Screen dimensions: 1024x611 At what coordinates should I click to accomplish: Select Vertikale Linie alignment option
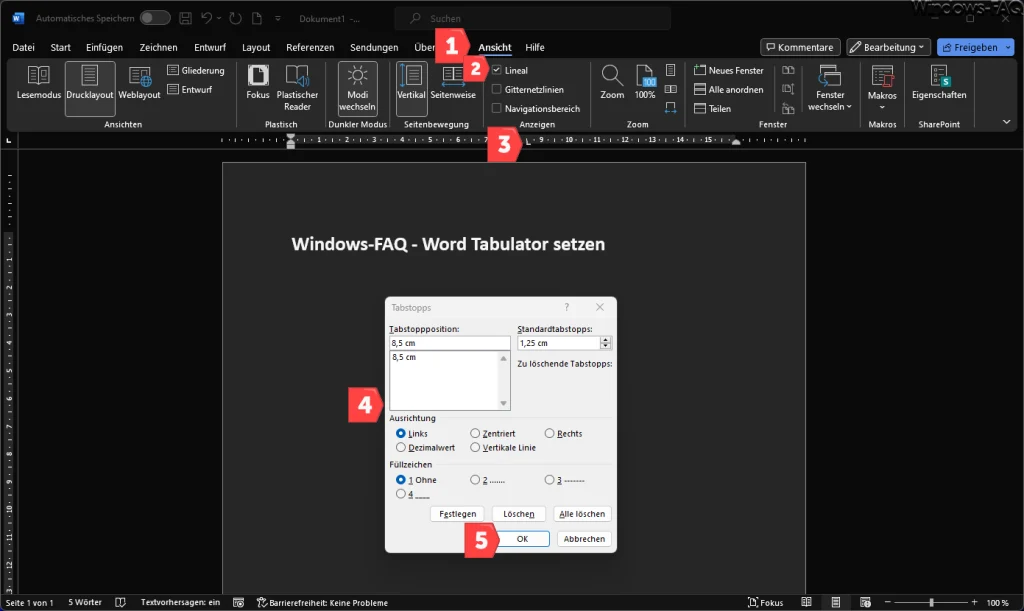pos(475,447)
